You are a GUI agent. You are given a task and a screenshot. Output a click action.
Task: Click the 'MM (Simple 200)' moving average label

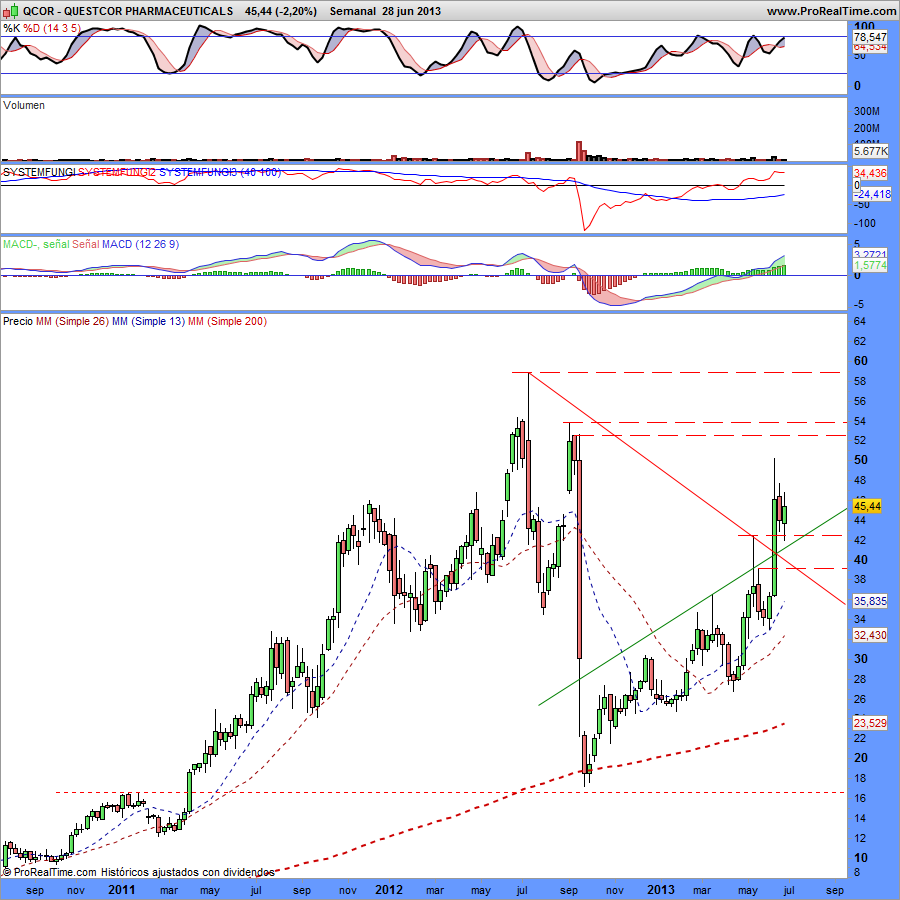[227, 321]
